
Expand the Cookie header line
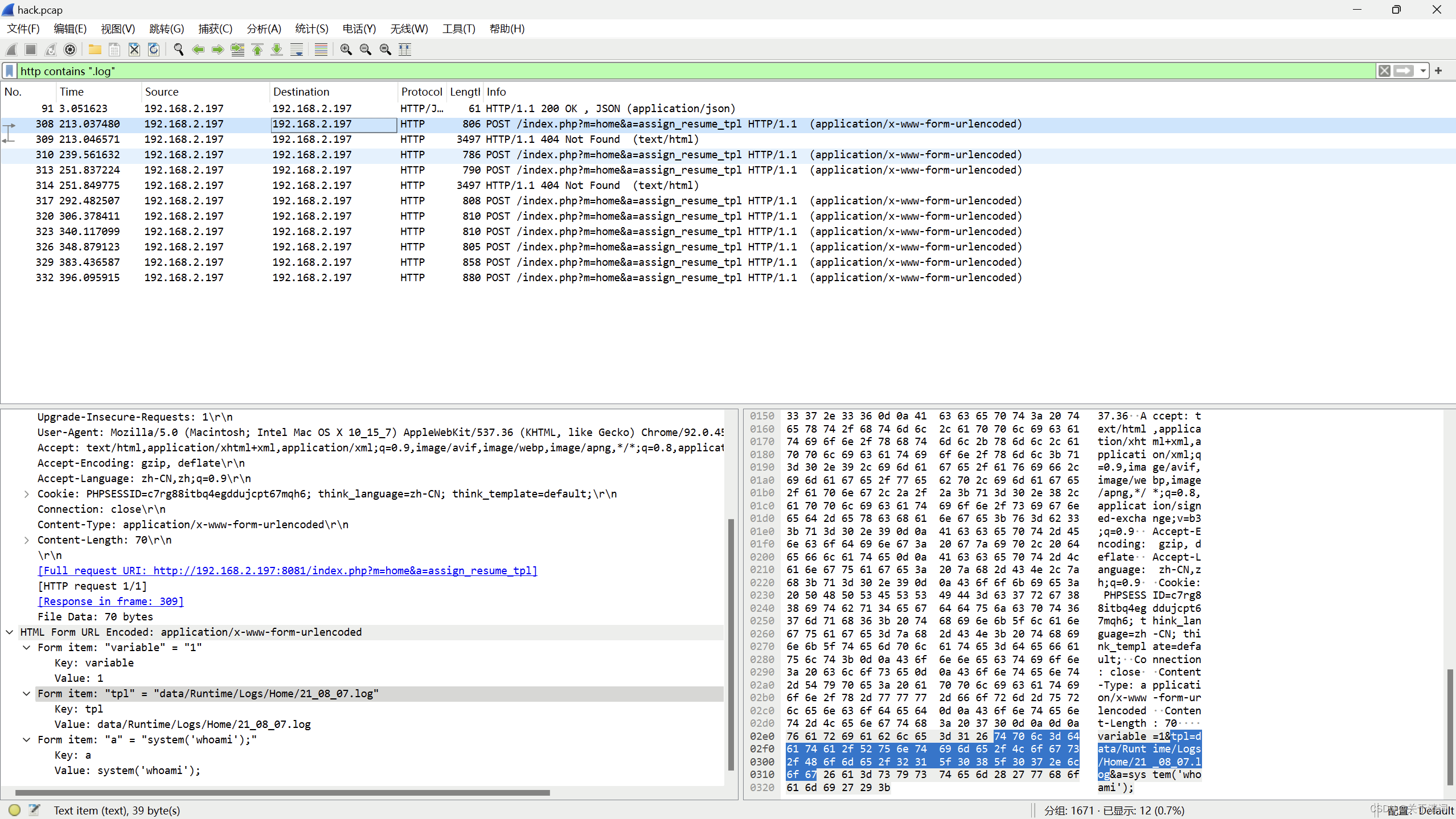[26, 494]
